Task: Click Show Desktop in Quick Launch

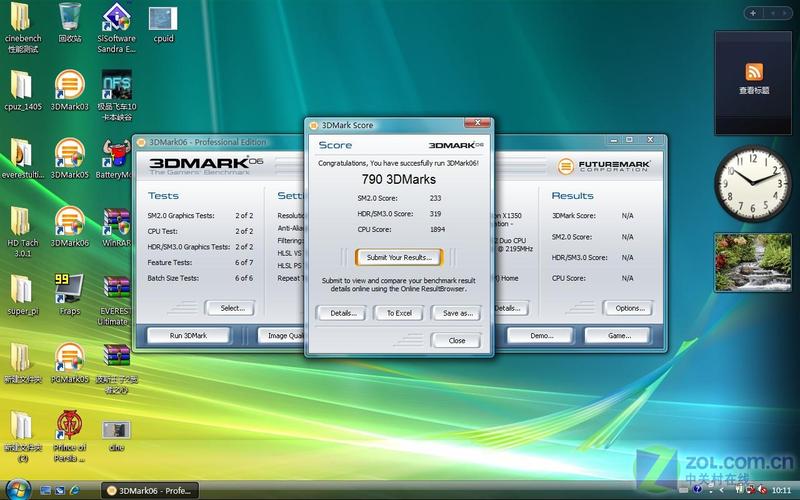Action: (x=45, y=490)
